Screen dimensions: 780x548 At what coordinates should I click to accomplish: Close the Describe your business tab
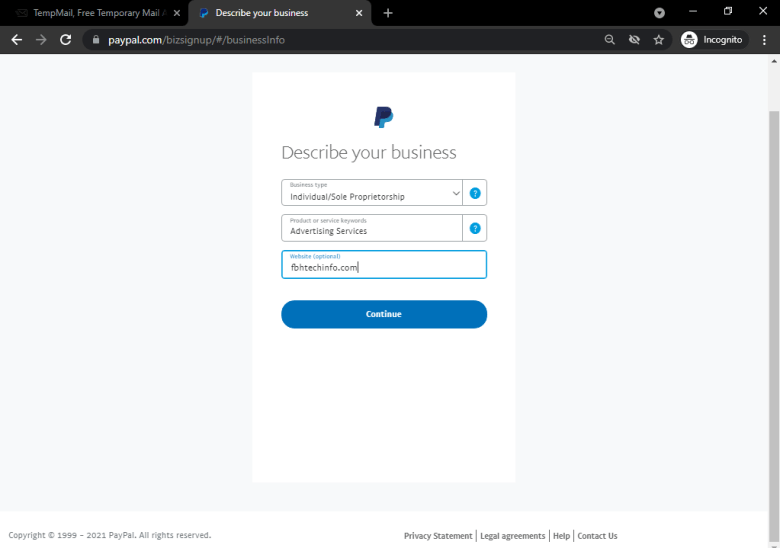[359, 13]
